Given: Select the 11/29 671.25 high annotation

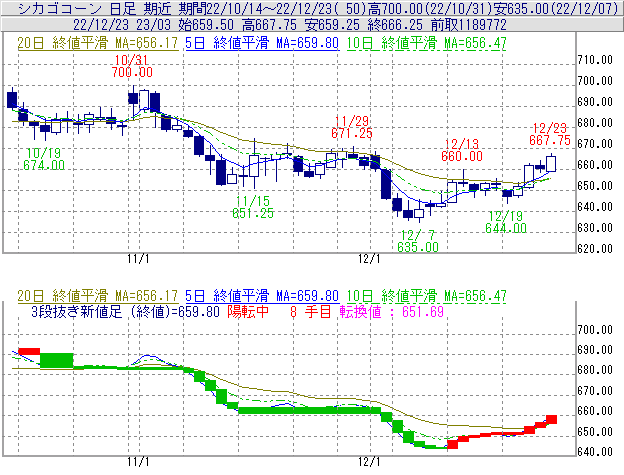Looking at the screenshot, I should pyautogui.click(x=352, y=127).
